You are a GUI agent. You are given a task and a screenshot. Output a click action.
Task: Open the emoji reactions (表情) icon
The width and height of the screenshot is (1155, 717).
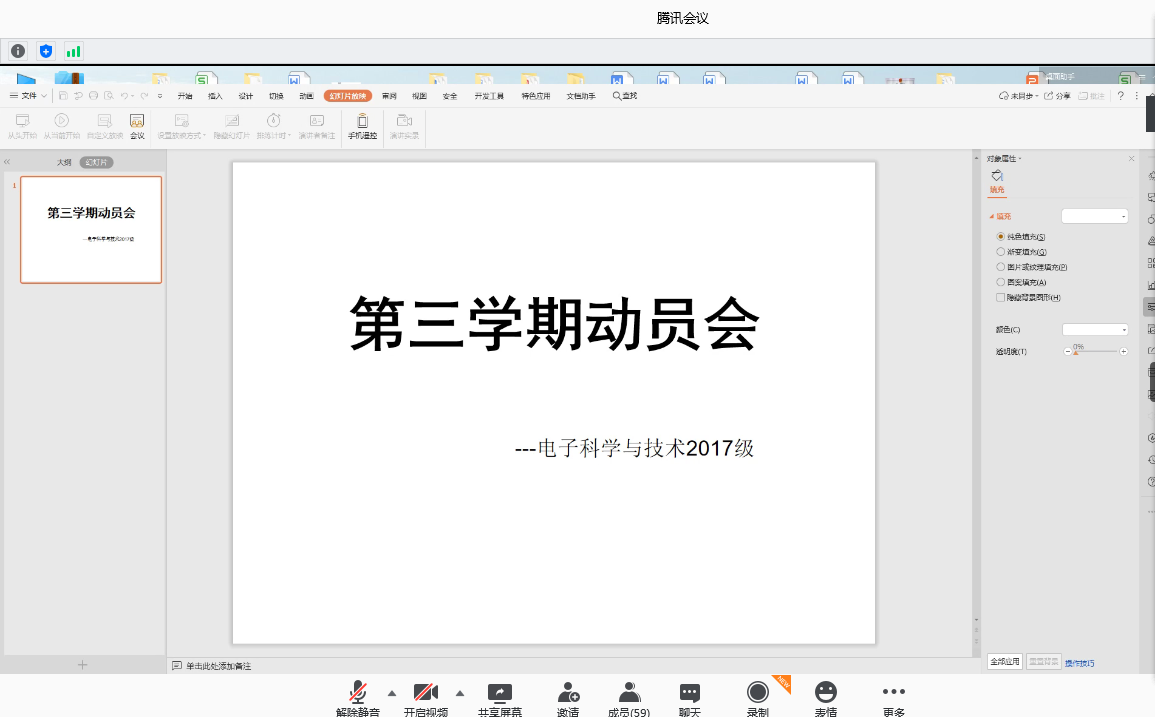(x=825, y=692)
